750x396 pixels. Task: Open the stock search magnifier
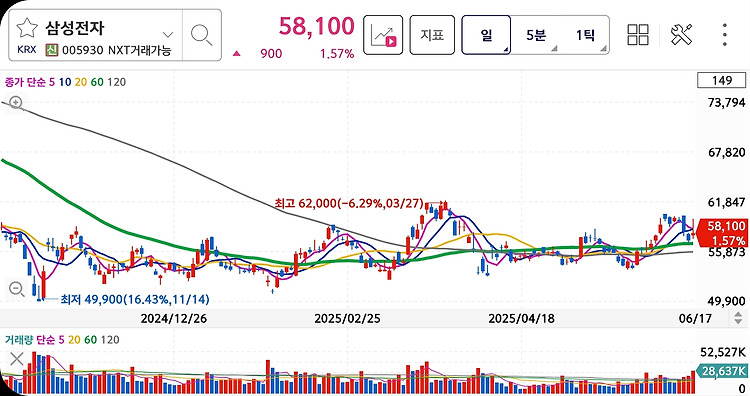[201, 35]
